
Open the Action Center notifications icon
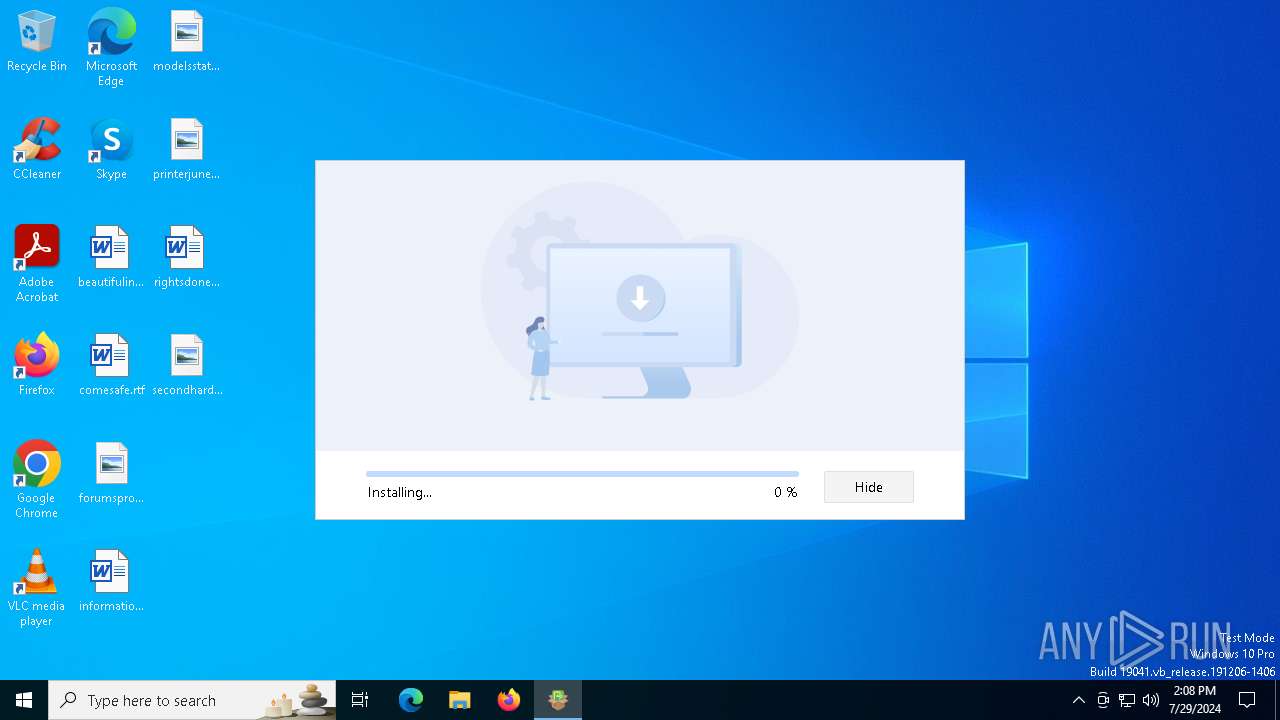click(1247, 700)
